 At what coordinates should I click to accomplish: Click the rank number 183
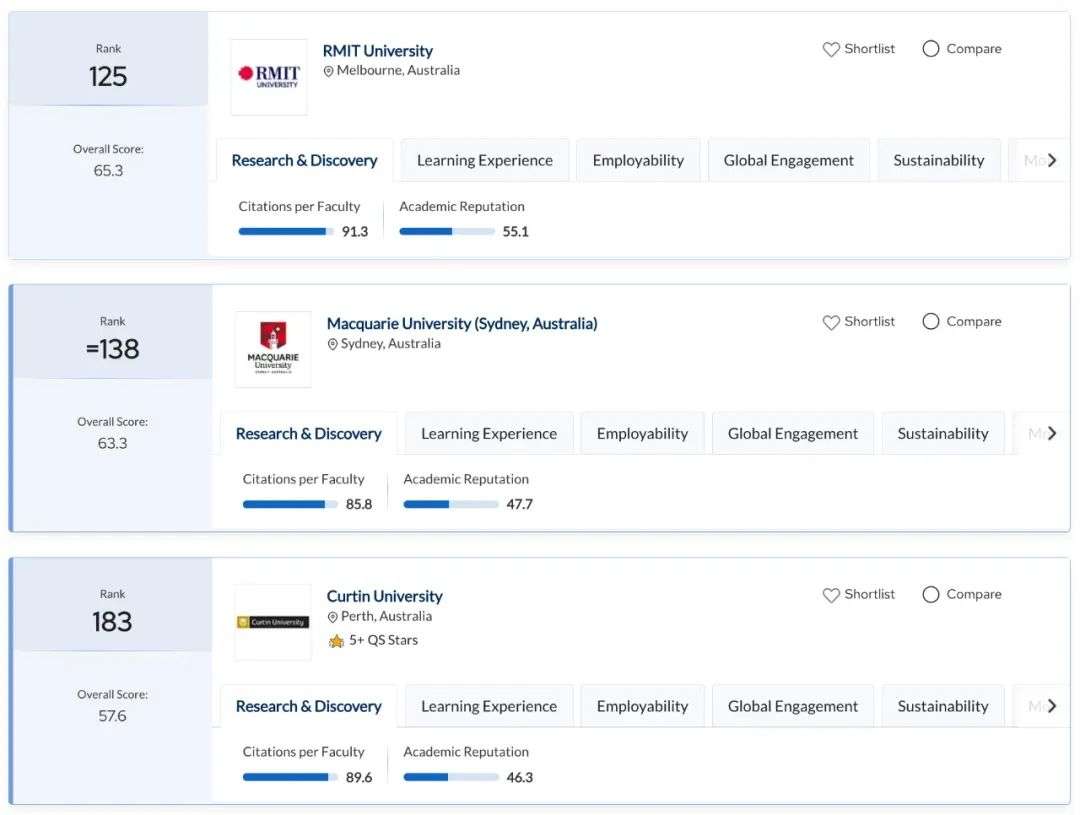coord(112,622)
